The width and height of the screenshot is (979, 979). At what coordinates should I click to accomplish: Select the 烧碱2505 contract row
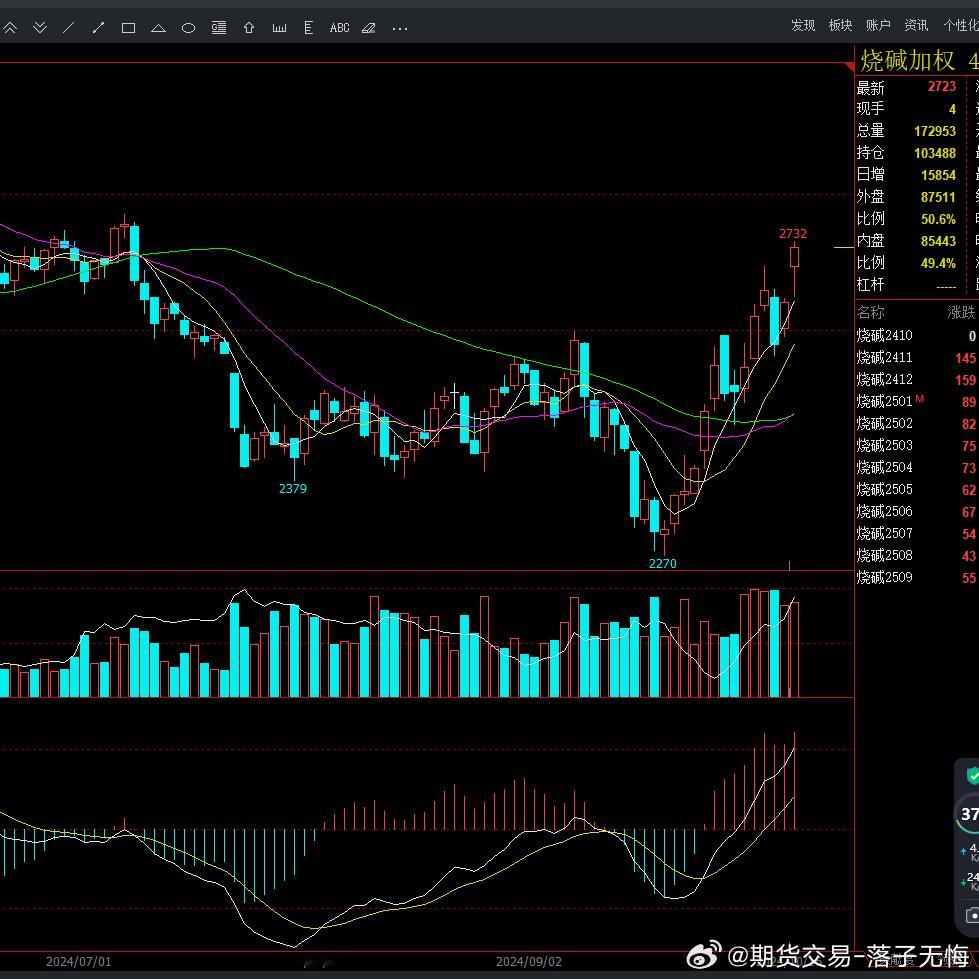tap(917, 490)
